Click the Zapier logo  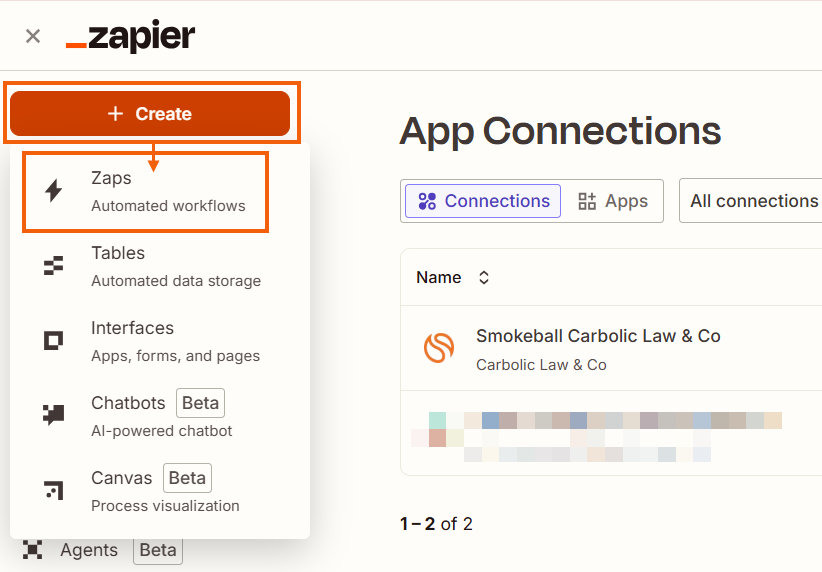(131, 36)
